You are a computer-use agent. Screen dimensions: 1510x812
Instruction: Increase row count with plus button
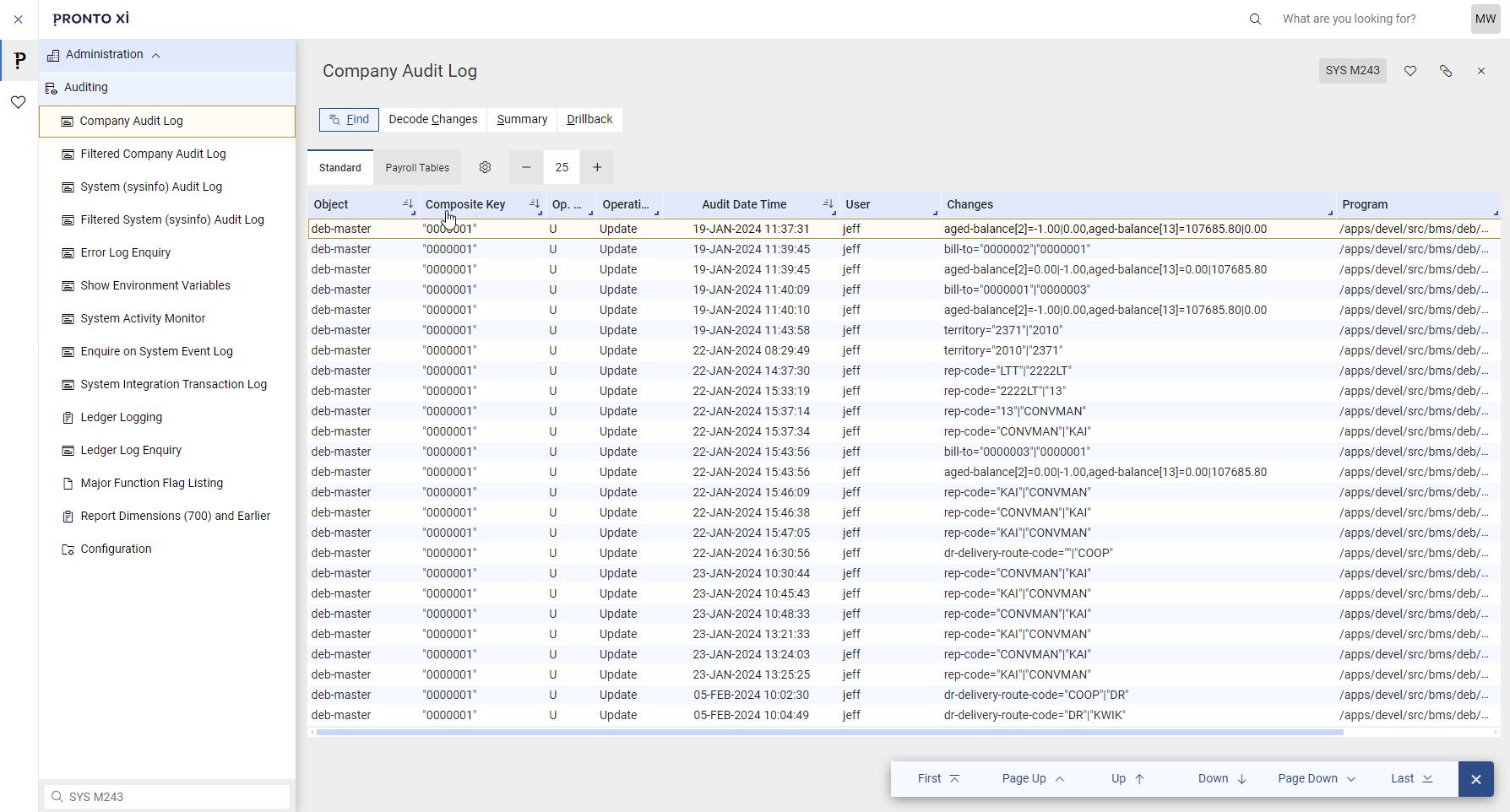[x=597, y=167]
